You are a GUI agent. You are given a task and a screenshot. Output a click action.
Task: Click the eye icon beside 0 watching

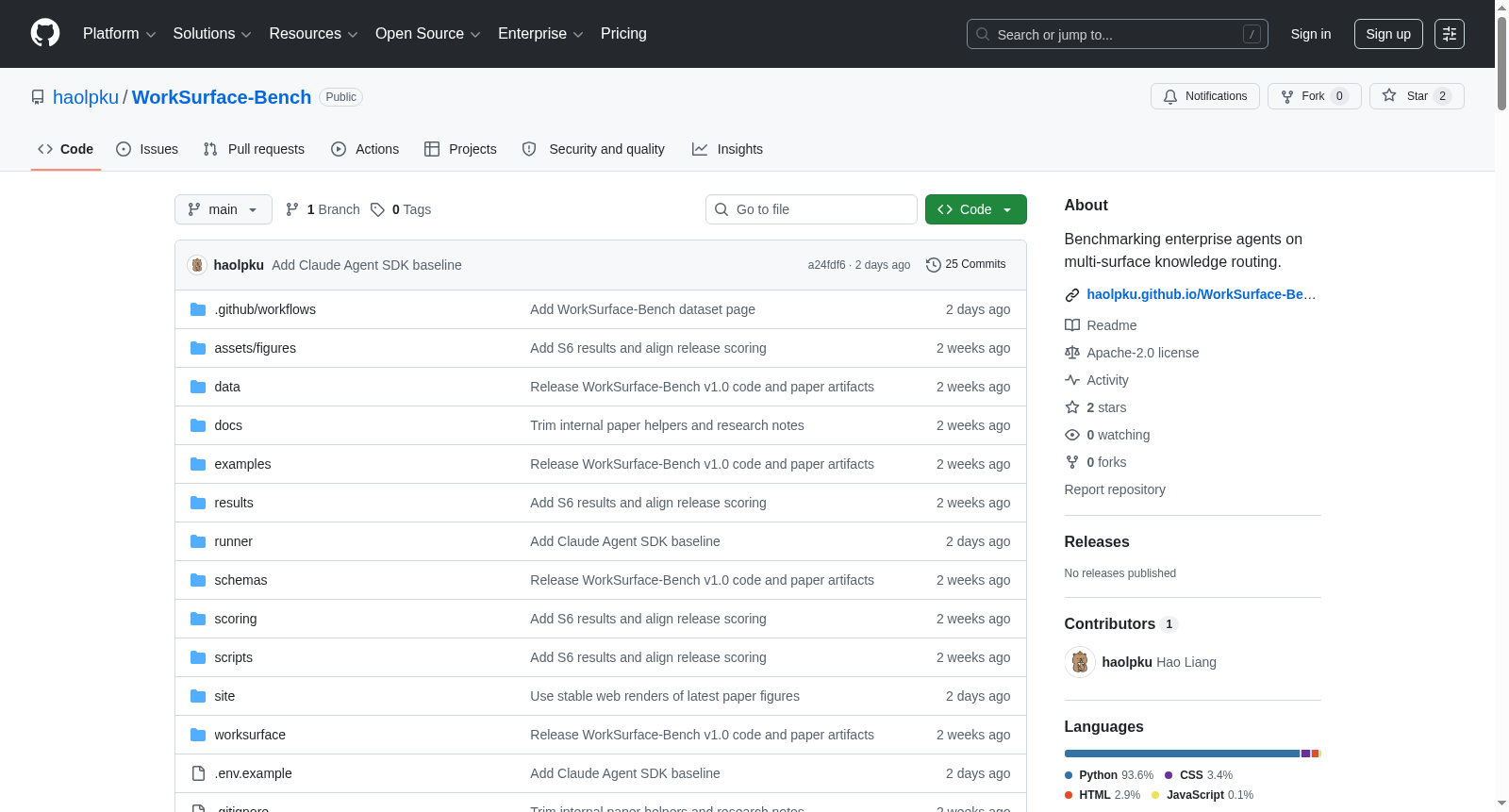pos(1072,435)
